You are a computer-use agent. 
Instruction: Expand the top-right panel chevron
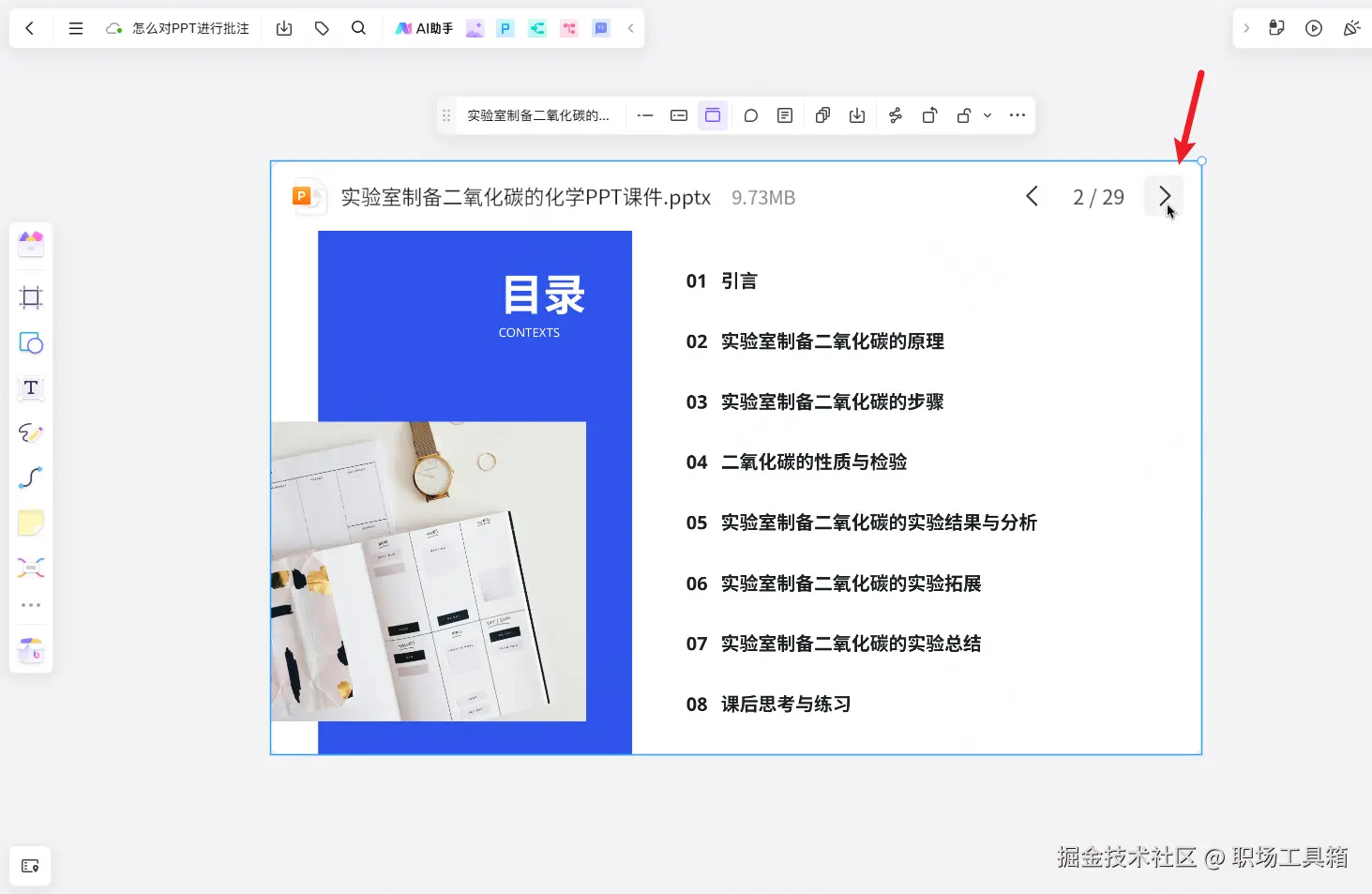(x=1246, y=28)
